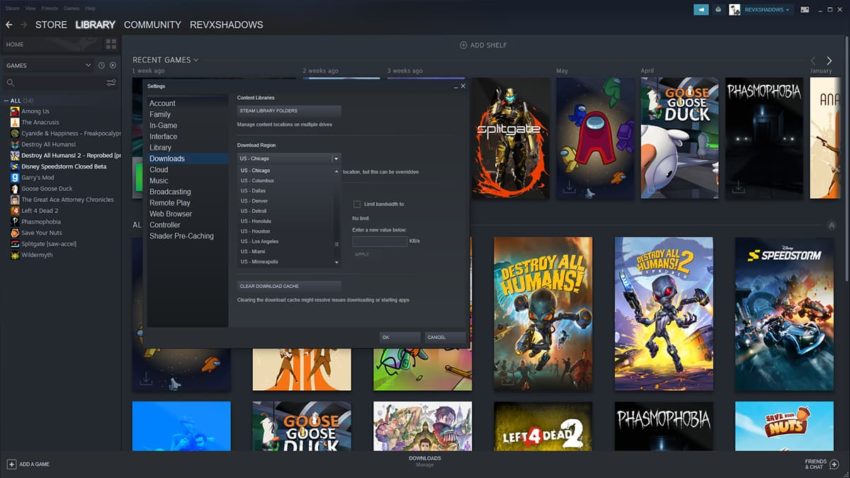Select Wildermyth icon in games list
Image resolution: width=850 pixels, height=478 pixels.
click(x=15, y=255)
